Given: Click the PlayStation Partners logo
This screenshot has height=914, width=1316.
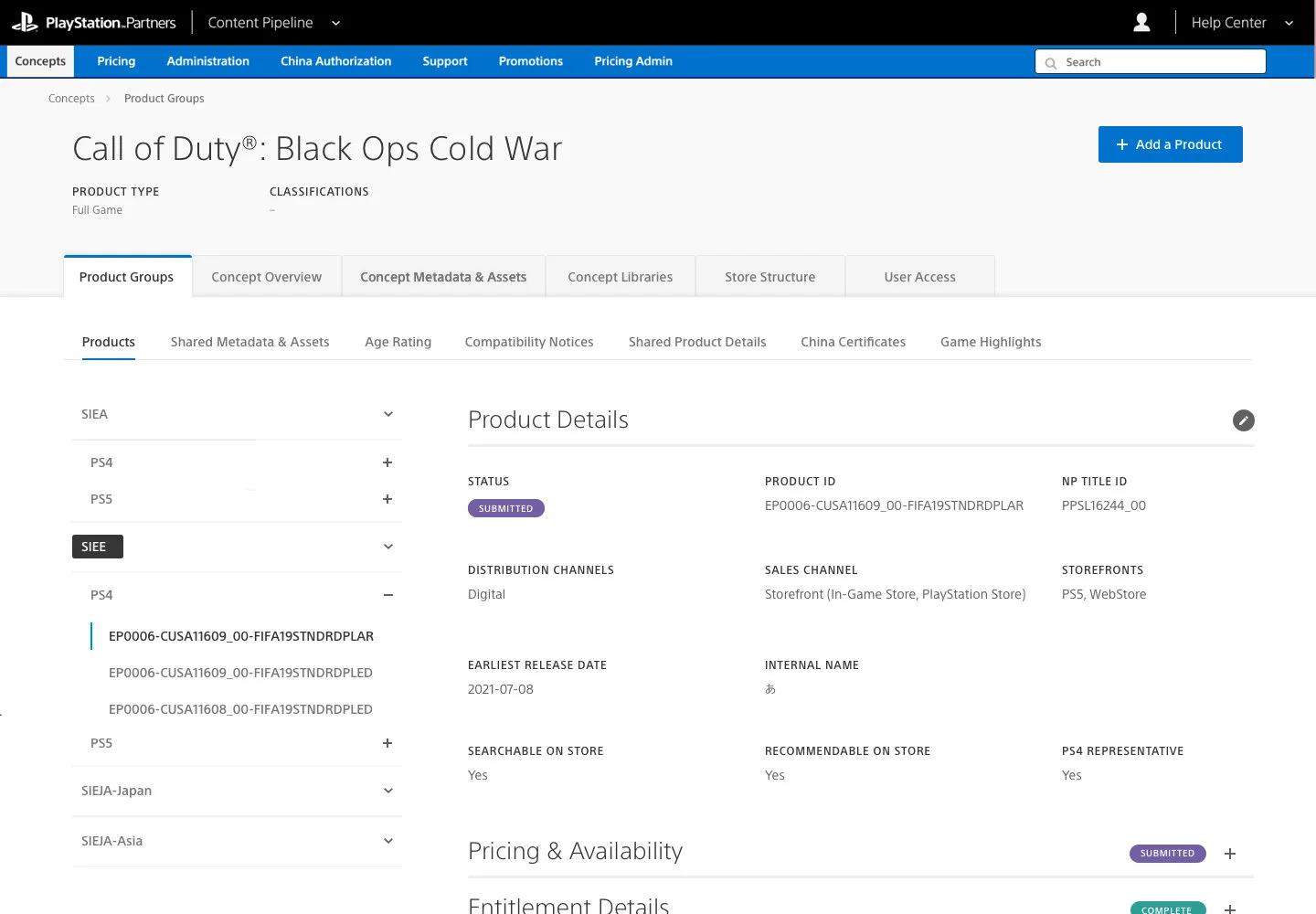Looking at the screenshot, I should [93, 23].
